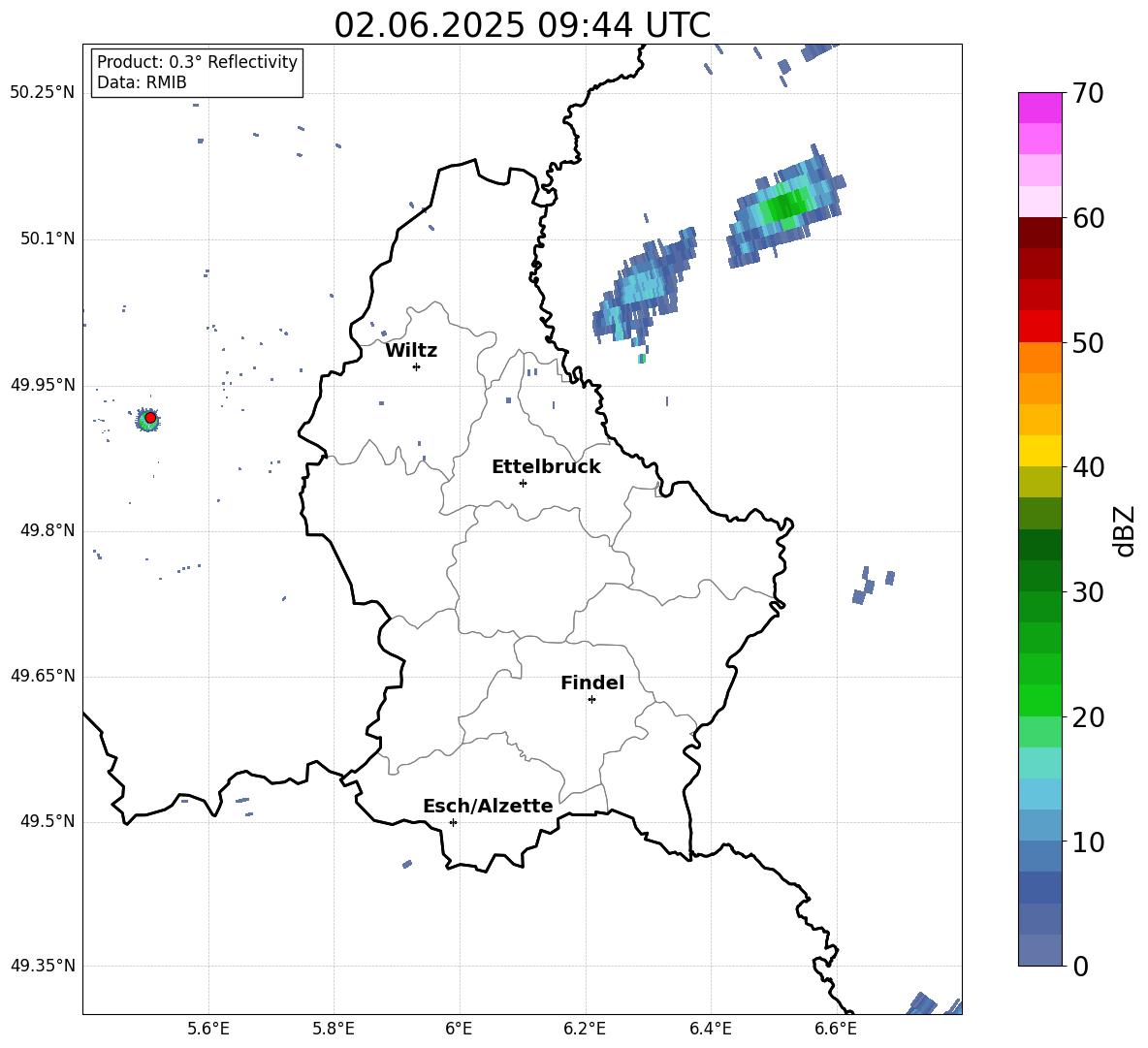Click the colorbar label 10
The width and height of the screenshot is (1148, 1048).
1089,842
